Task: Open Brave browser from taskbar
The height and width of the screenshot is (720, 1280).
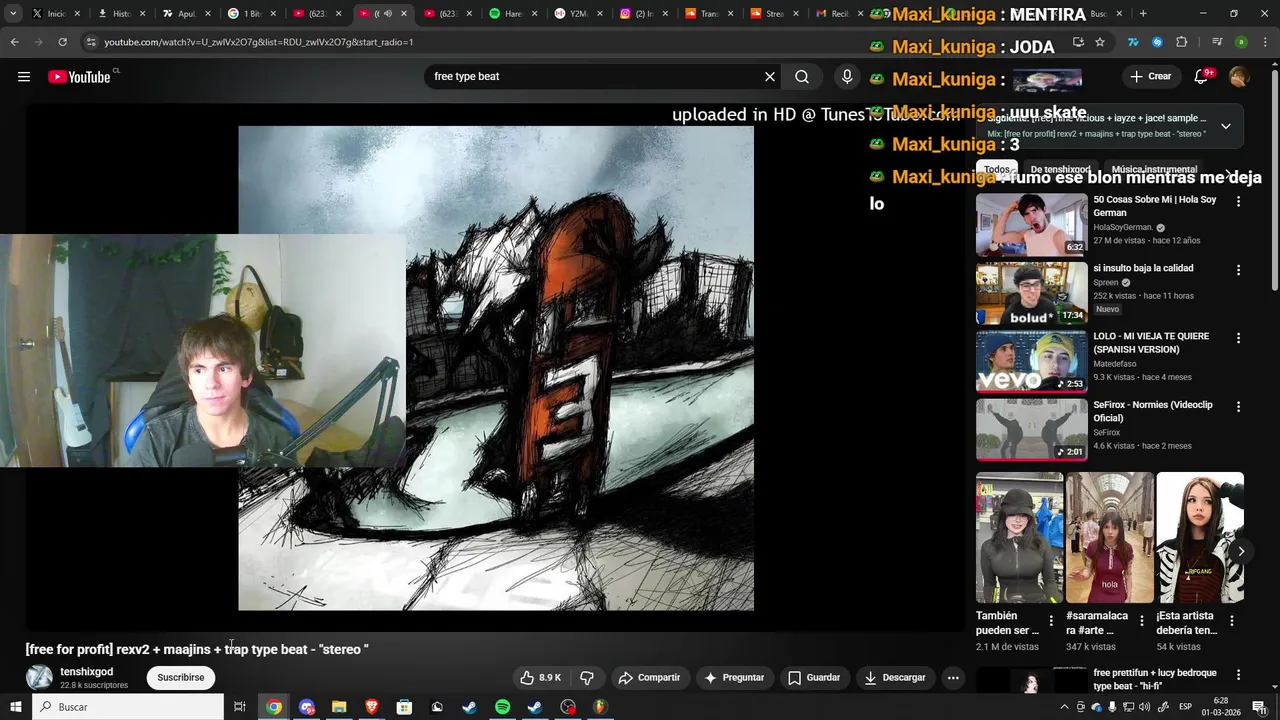Action: [x=372, y=707]
